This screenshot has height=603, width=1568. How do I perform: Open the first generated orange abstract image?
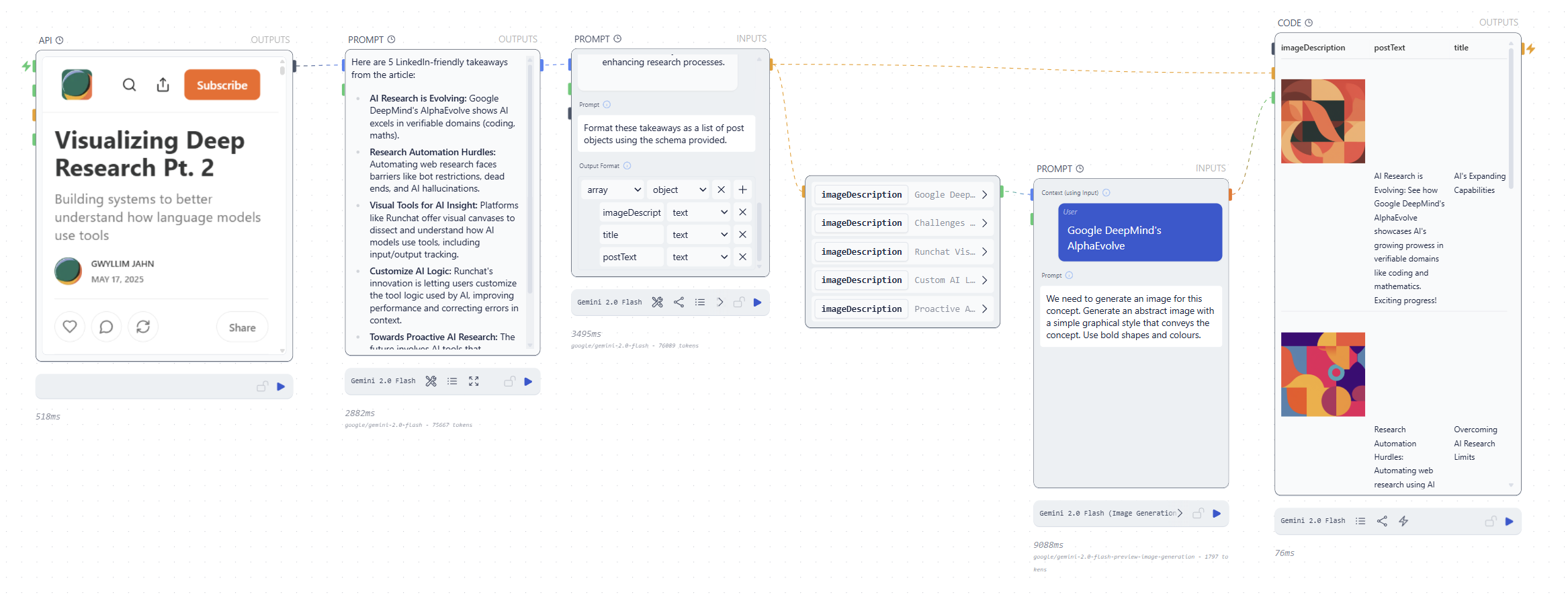(1323, 121)
